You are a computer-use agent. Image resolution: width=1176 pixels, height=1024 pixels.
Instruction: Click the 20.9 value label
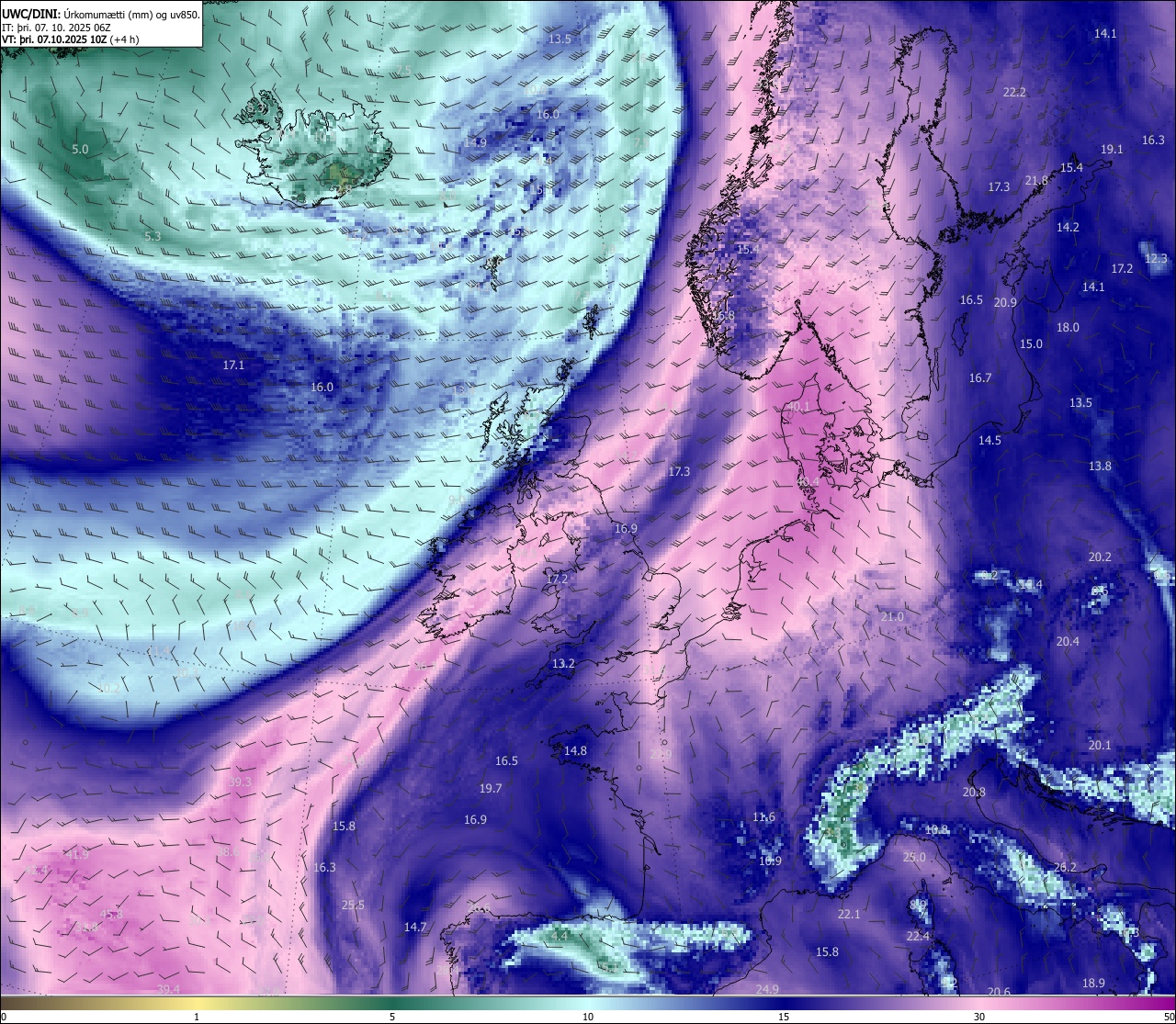click(1005, 302)
